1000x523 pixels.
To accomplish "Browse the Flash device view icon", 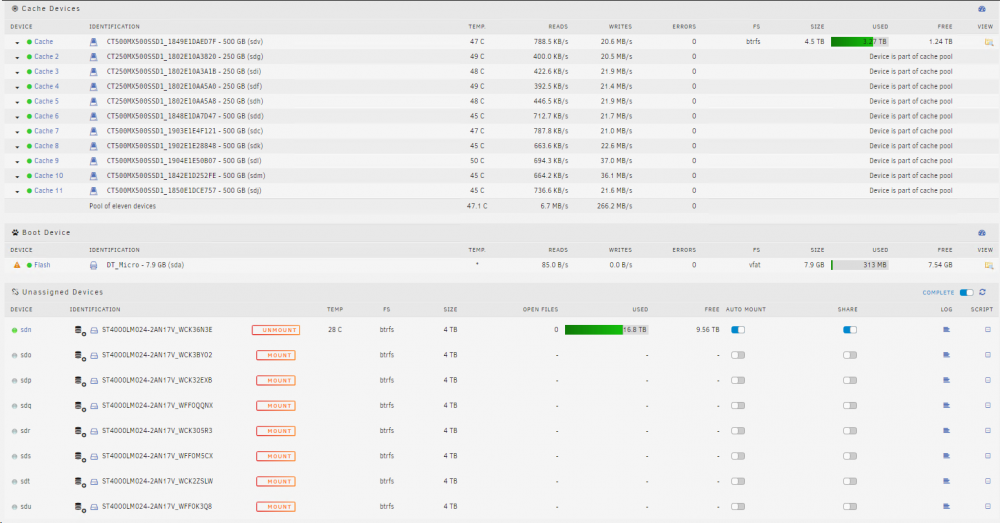I will [x=989, y=265].
